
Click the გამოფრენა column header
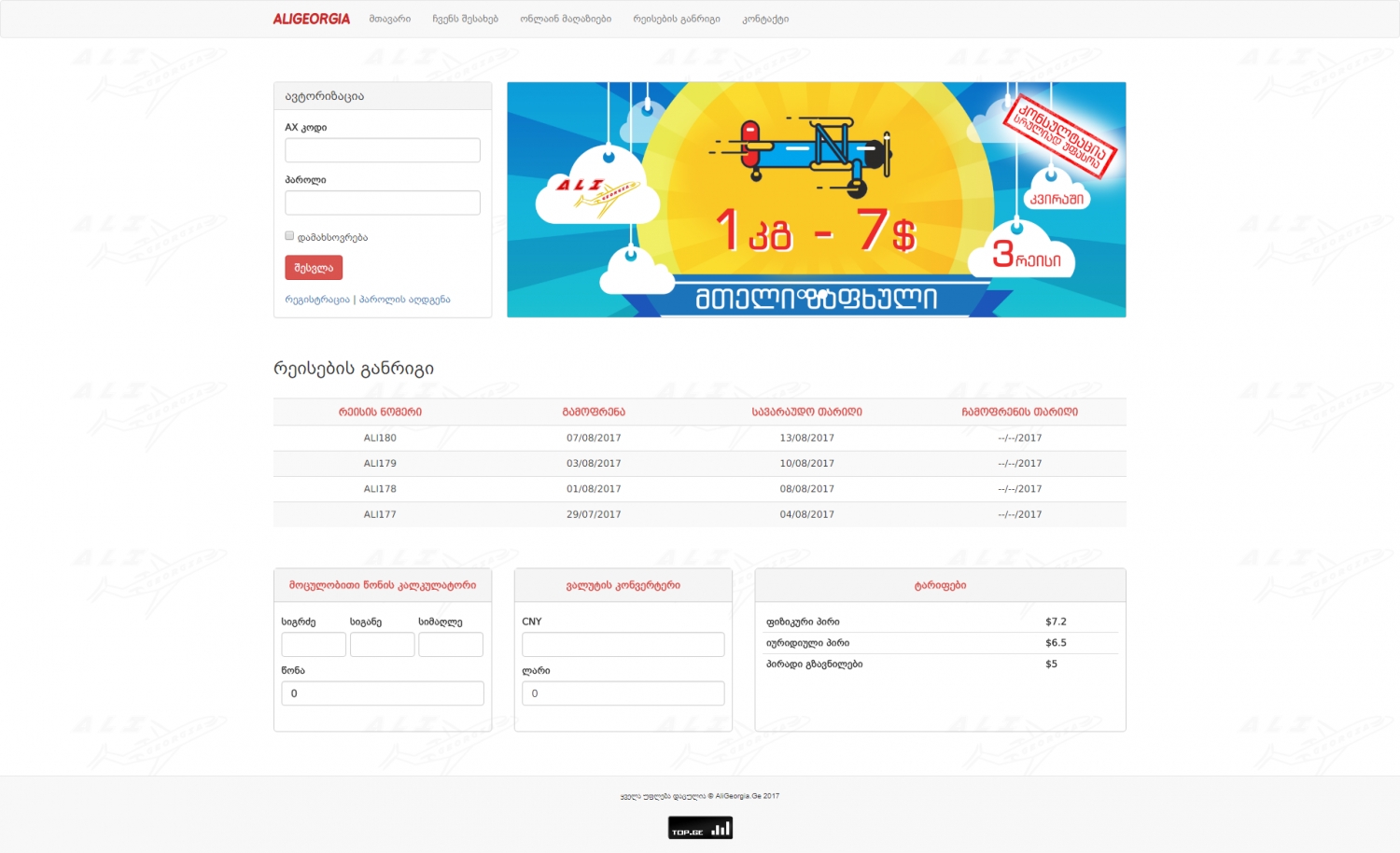[x=594, y=412]
